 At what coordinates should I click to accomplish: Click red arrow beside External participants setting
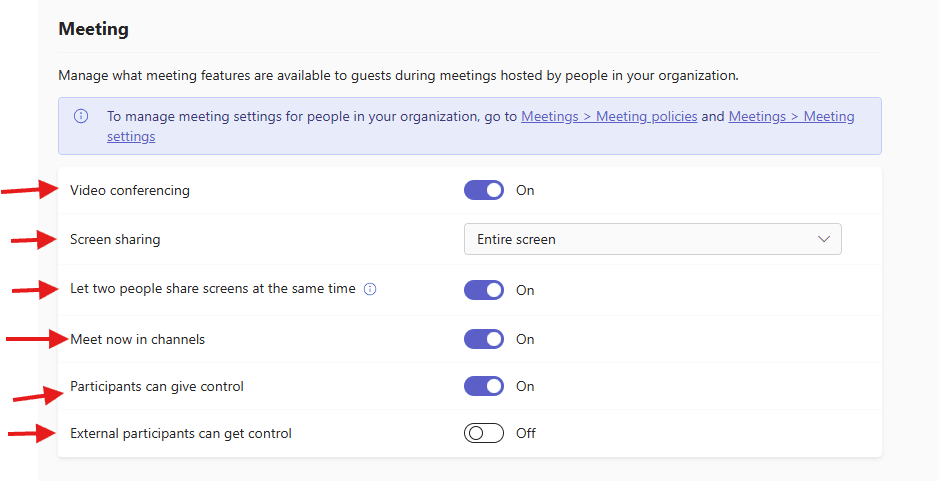point(33,433)
